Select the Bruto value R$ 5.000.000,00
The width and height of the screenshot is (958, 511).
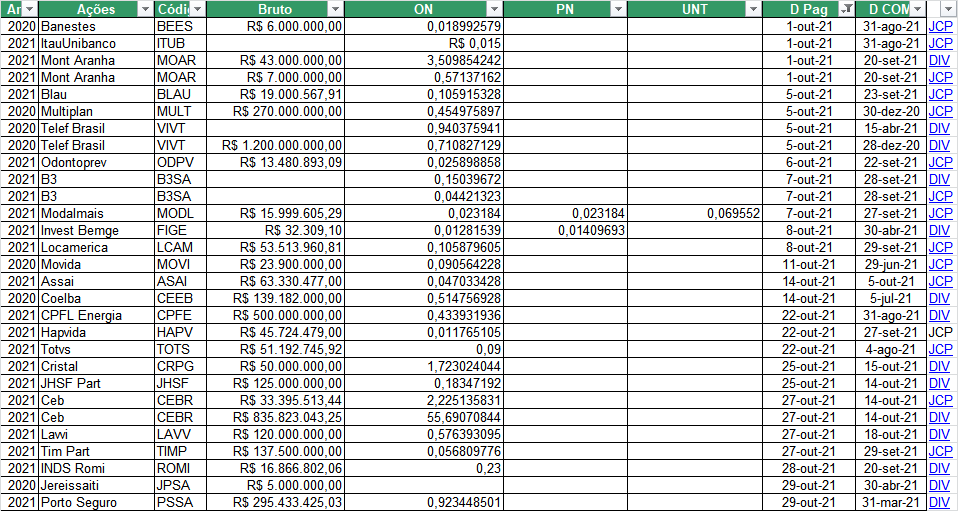(x=276, y=485)
